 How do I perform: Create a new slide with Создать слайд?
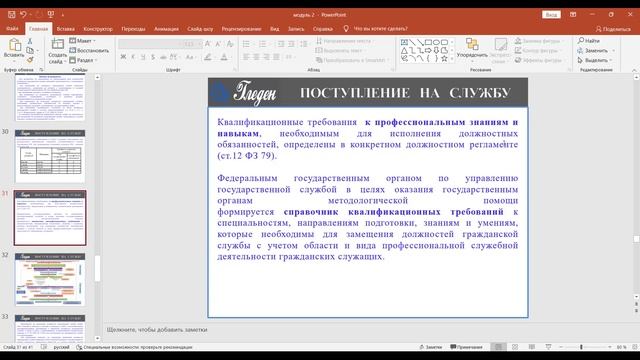(57, 51)
